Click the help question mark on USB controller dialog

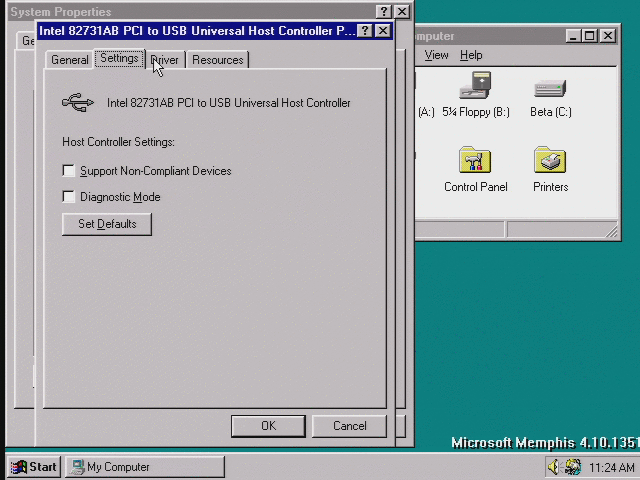pyautogui.click(x=364, y=31)
